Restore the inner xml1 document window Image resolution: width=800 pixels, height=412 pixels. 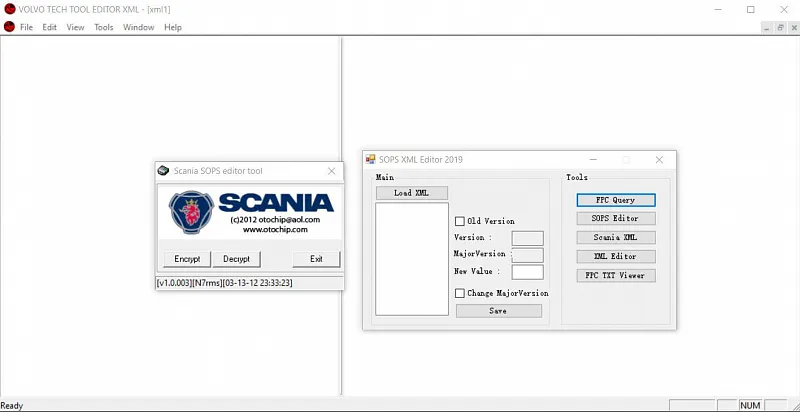click(x=781, y=28)
